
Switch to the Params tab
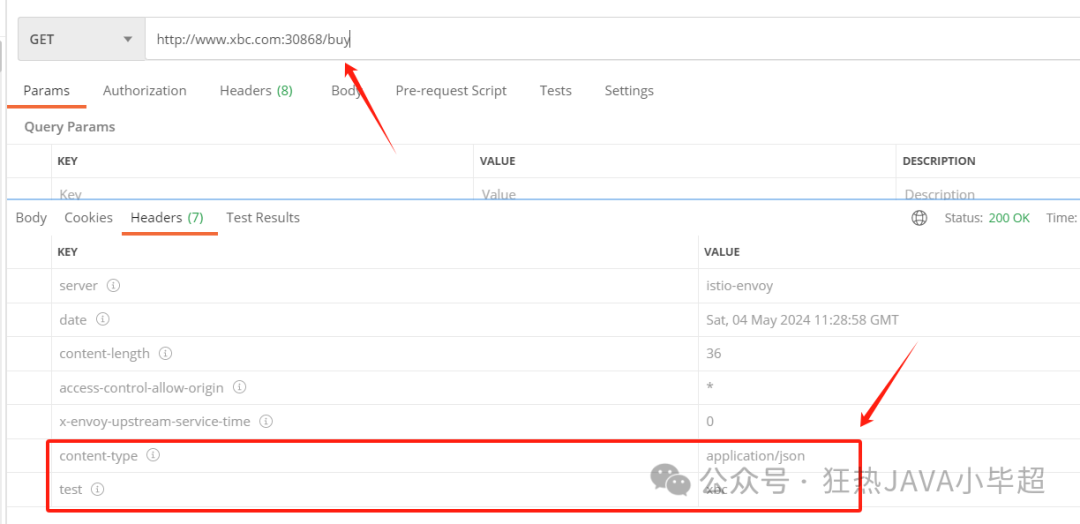(x=47, y=91)
